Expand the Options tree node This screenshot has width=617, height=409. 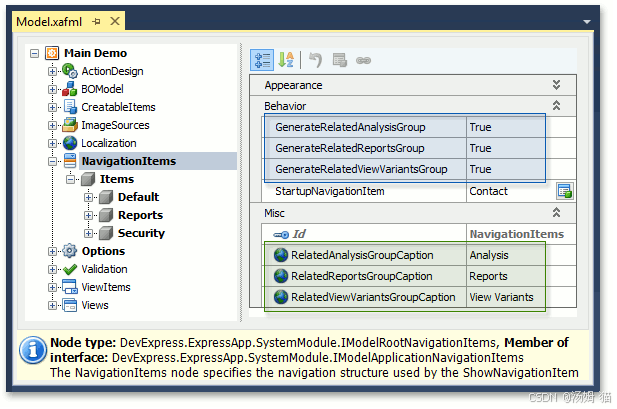tap(52, 251)
